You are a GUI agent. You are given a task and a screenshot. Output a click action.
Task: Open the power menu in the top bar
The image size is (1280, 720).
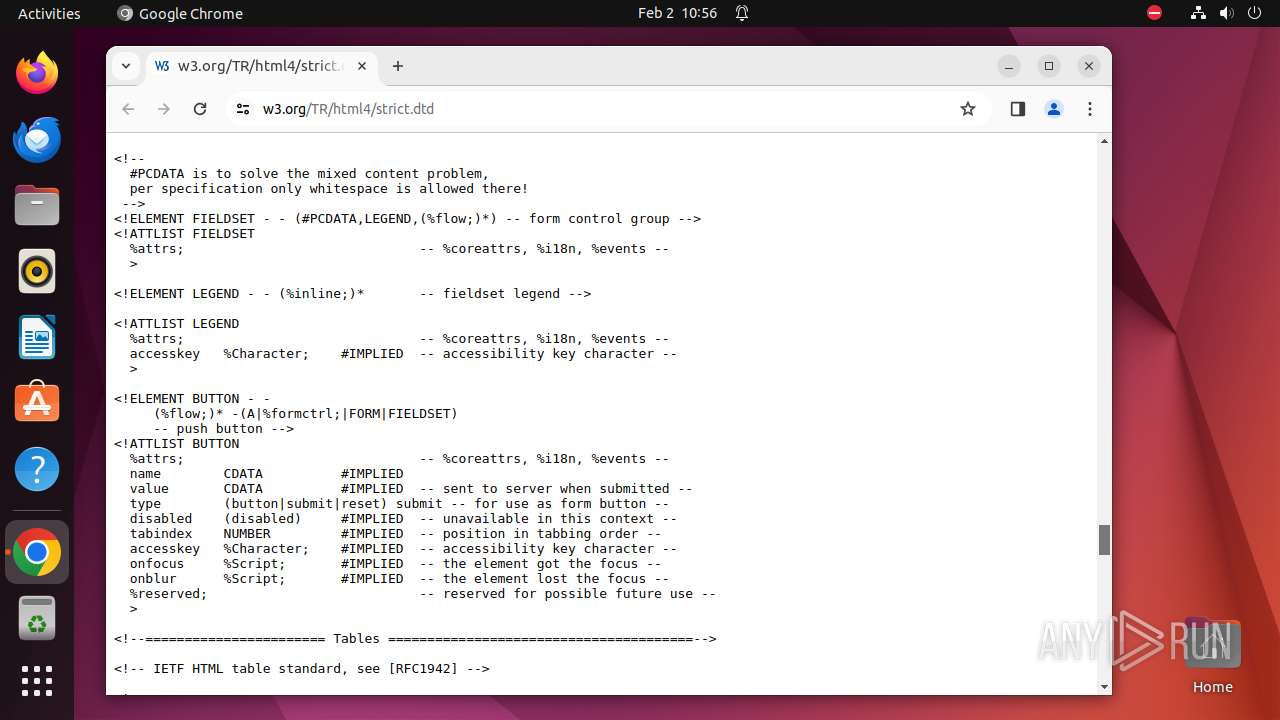pos(1254,13)
